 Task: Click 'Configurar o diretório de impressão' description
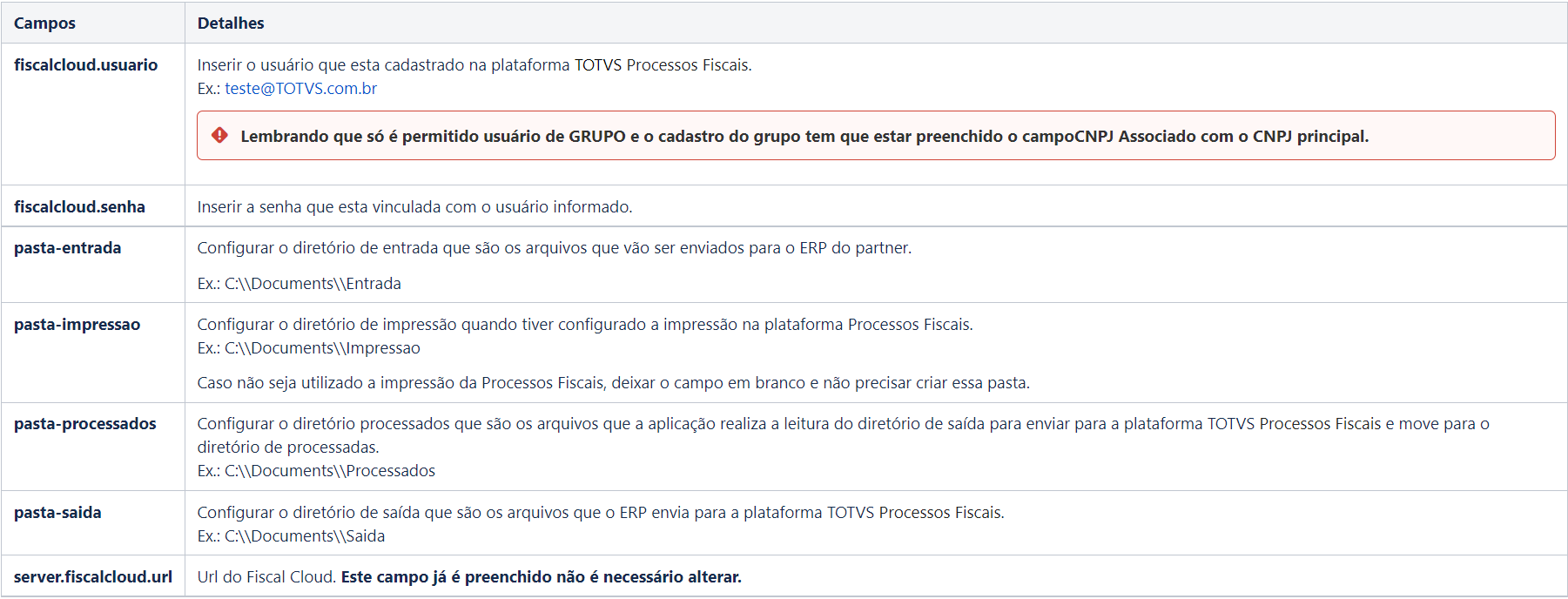tap(585, 325)
